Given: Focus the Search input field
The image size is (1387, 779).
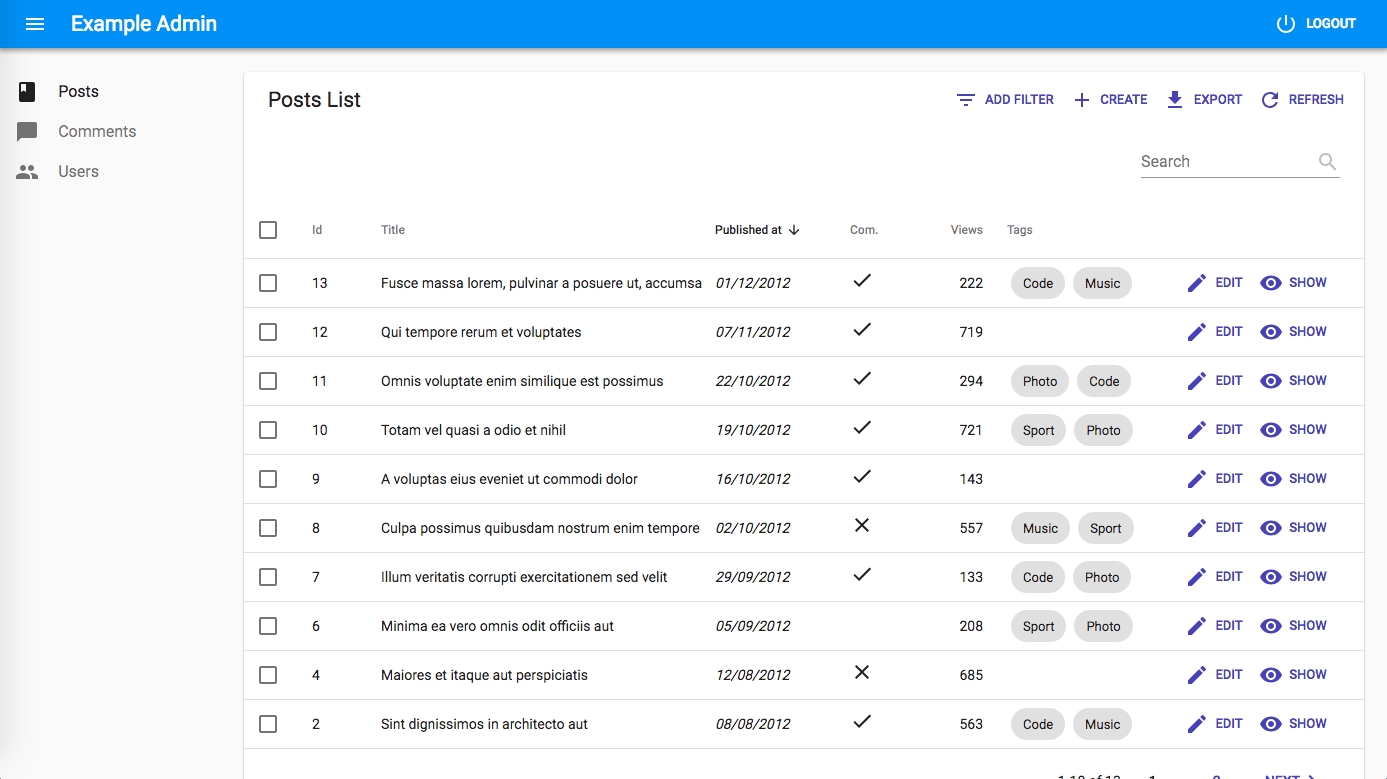Looking at the screenshot, I should [x=1225, y=162].
